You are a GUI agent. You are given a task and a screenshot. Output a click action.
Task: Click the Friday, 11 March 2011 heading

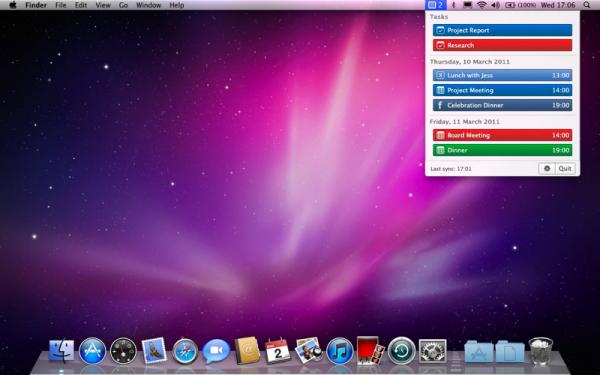(x=465, y=122)
